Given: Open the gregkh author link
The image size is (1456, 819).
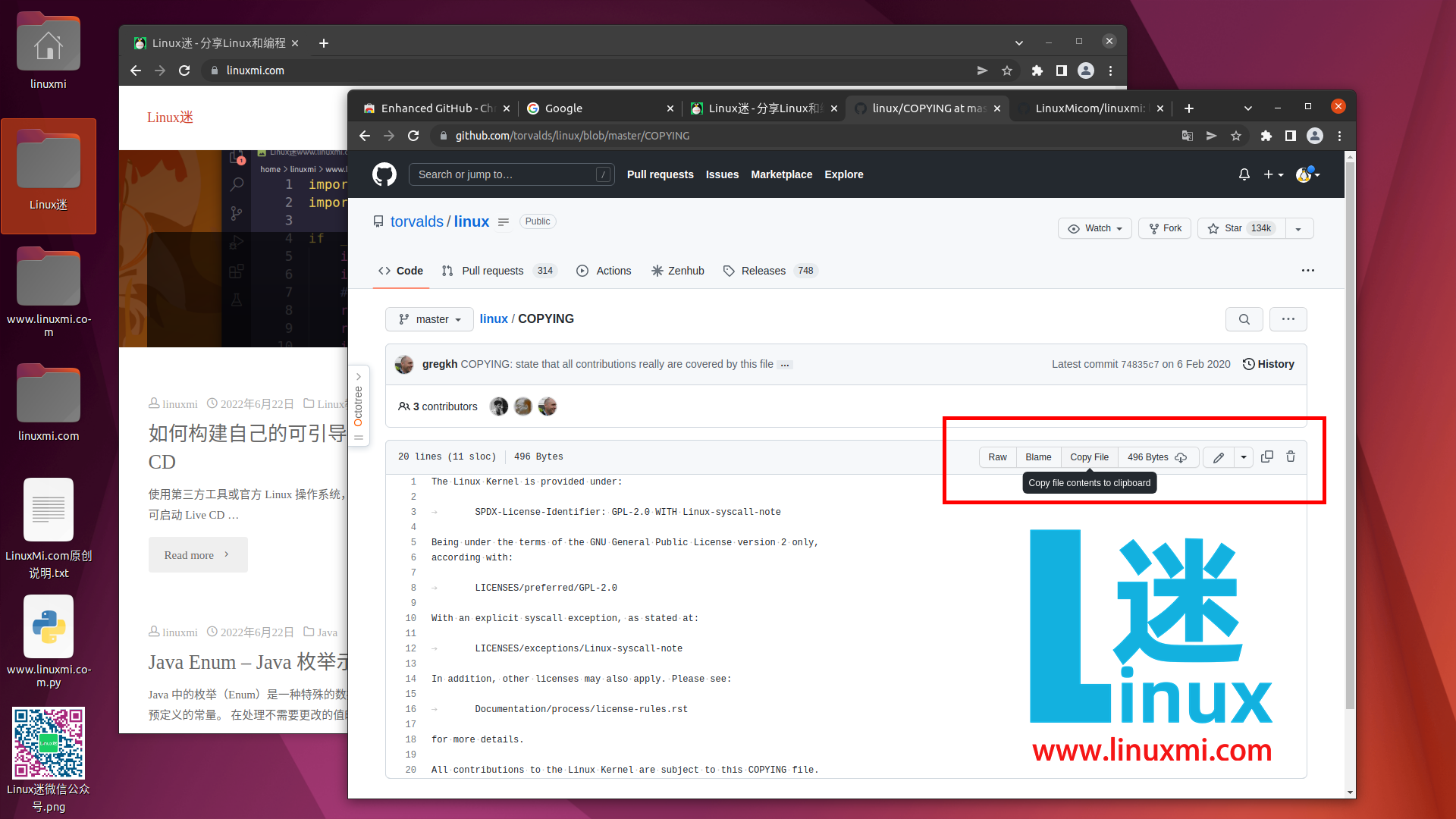Looking at the screenshot, I should 440,365.
